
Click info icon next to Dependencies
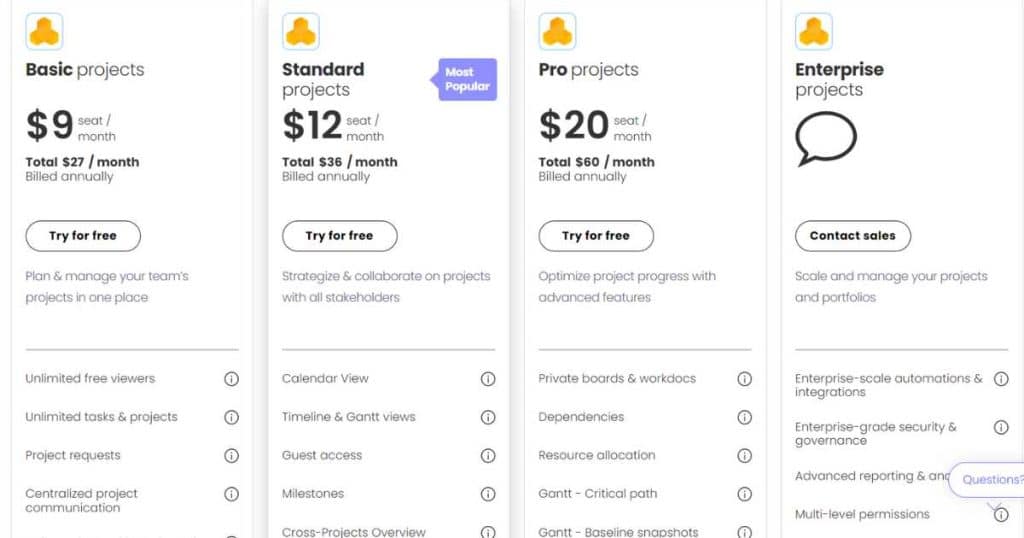[x=744, y=417]
